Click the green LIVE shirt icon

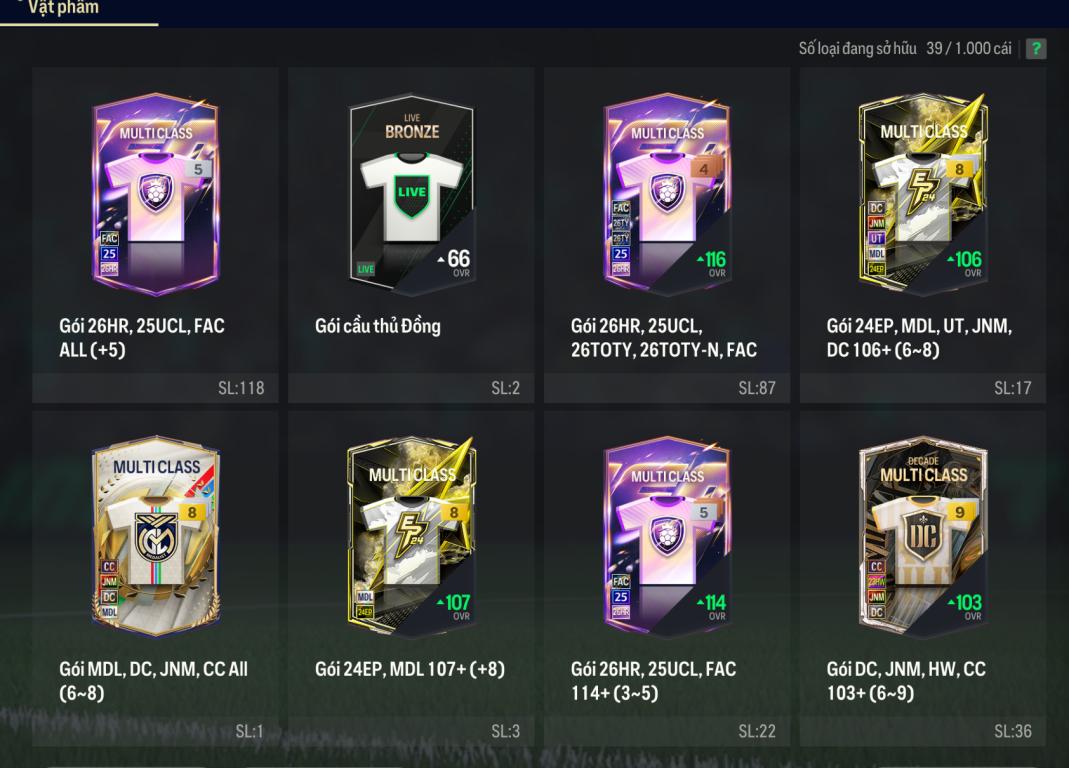(x=412, y=194)
